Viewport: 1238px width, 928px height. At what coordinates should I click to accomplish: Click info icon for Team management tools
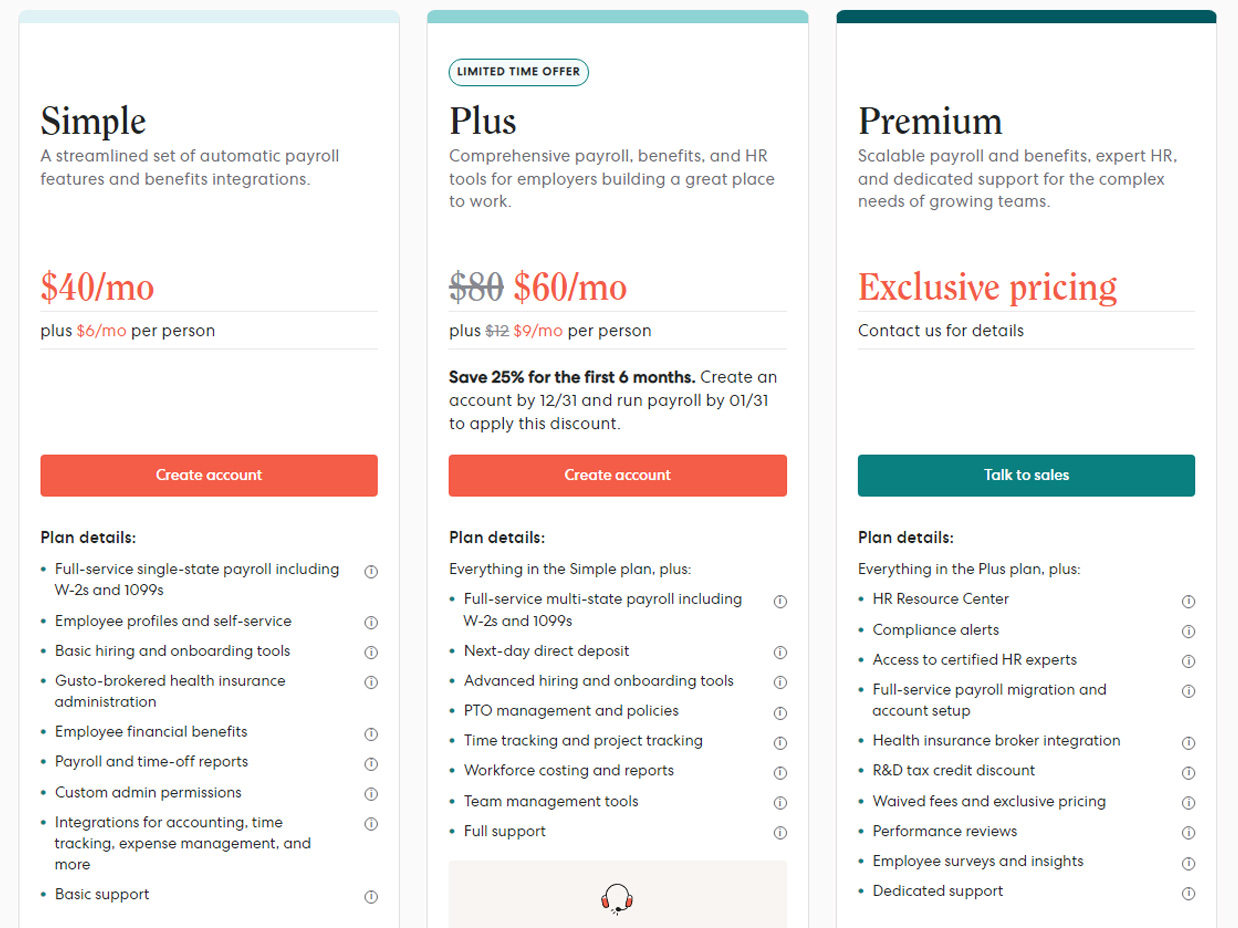coord(780,802)
